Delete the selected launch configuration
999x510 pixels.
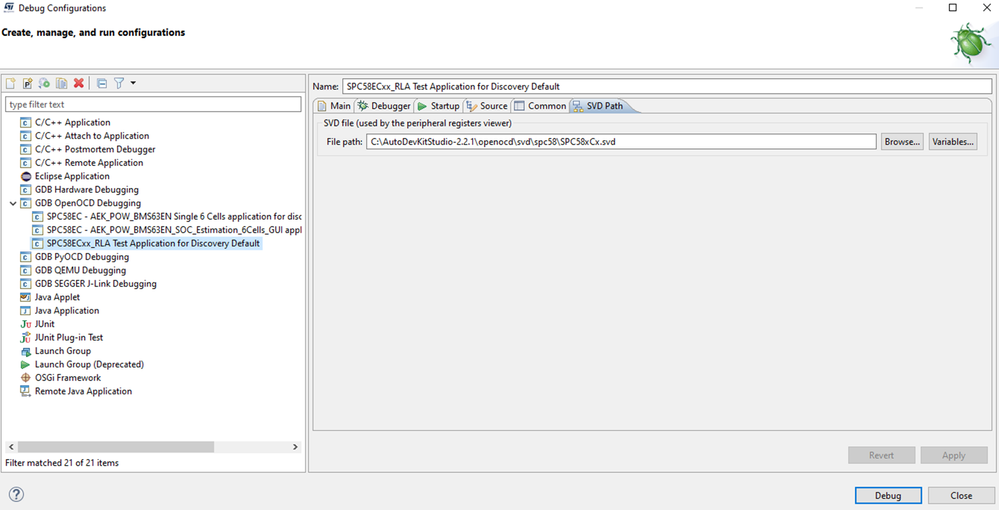79,83
